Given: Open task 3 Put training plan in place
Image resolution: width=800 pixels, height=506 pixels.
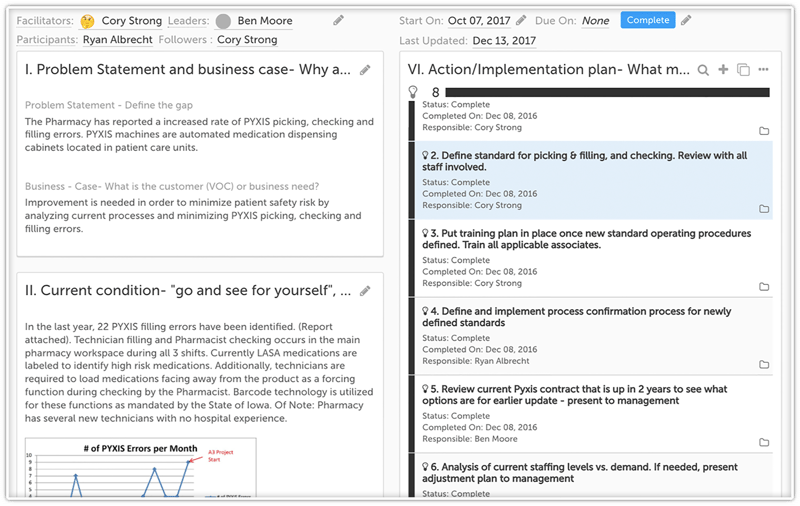Looking at the screenshot, I should click(587, 239).
